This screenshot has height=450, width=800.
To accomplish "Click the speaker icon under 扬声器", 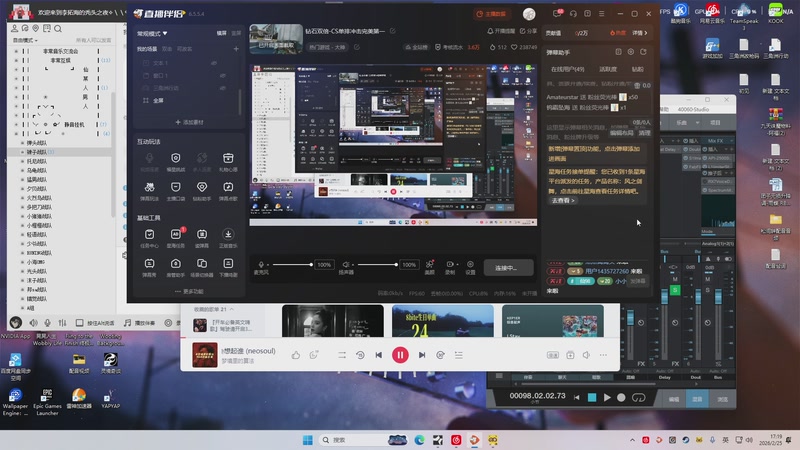I will (x=345, y=264).
